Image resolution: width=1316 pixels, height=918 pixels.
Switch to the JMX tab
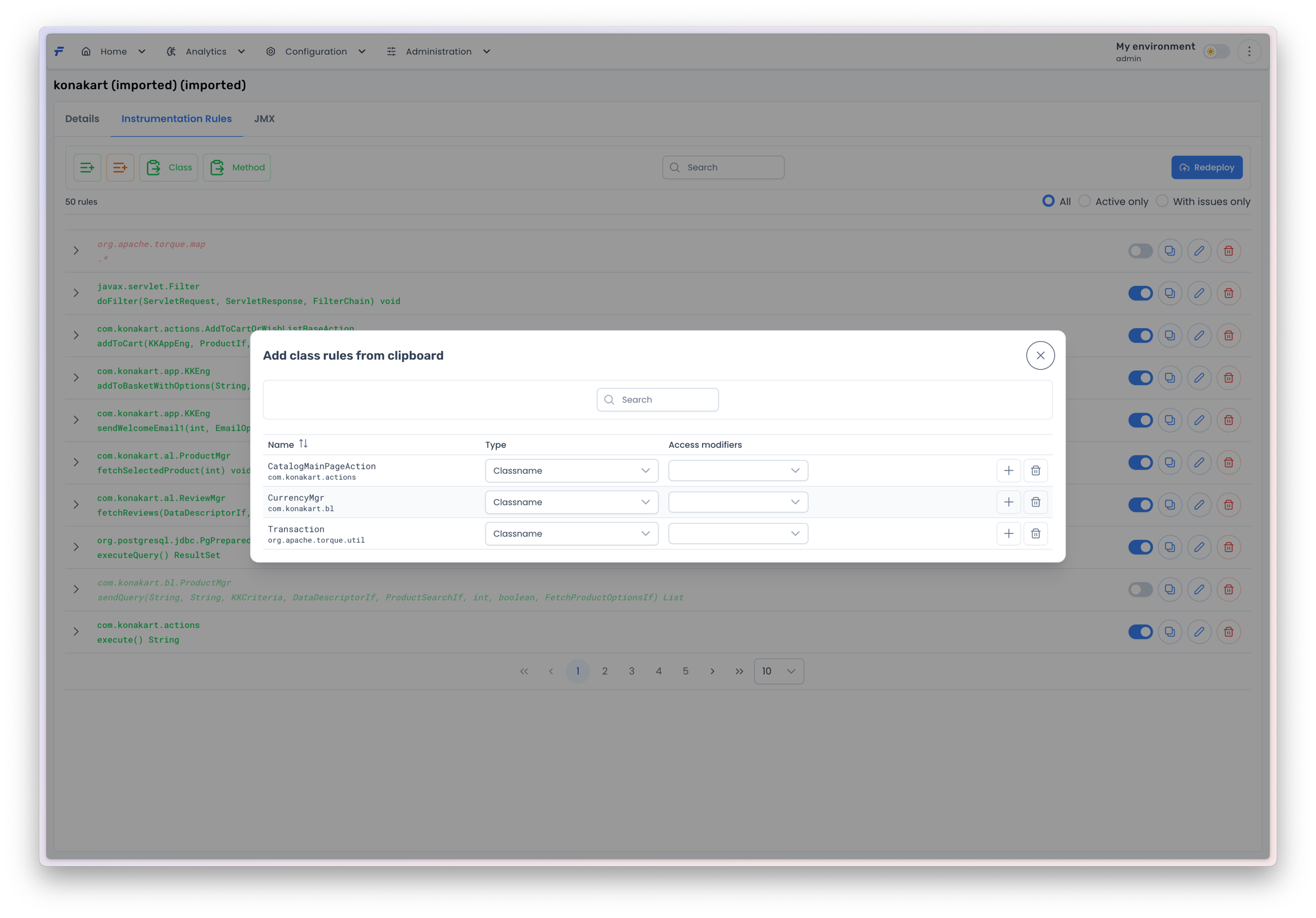[264, 119]
